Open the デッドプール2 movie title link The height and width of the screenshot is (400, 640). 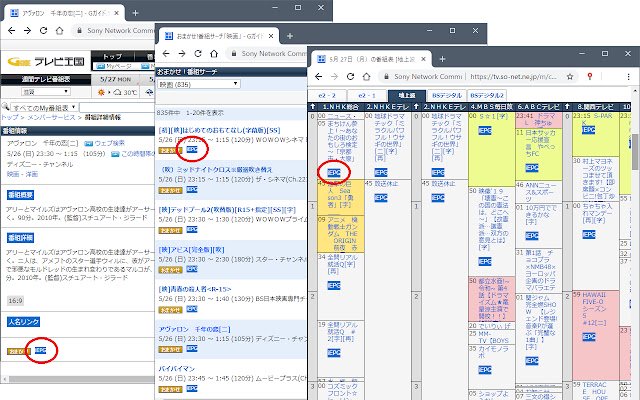click(x=227, y=210)
